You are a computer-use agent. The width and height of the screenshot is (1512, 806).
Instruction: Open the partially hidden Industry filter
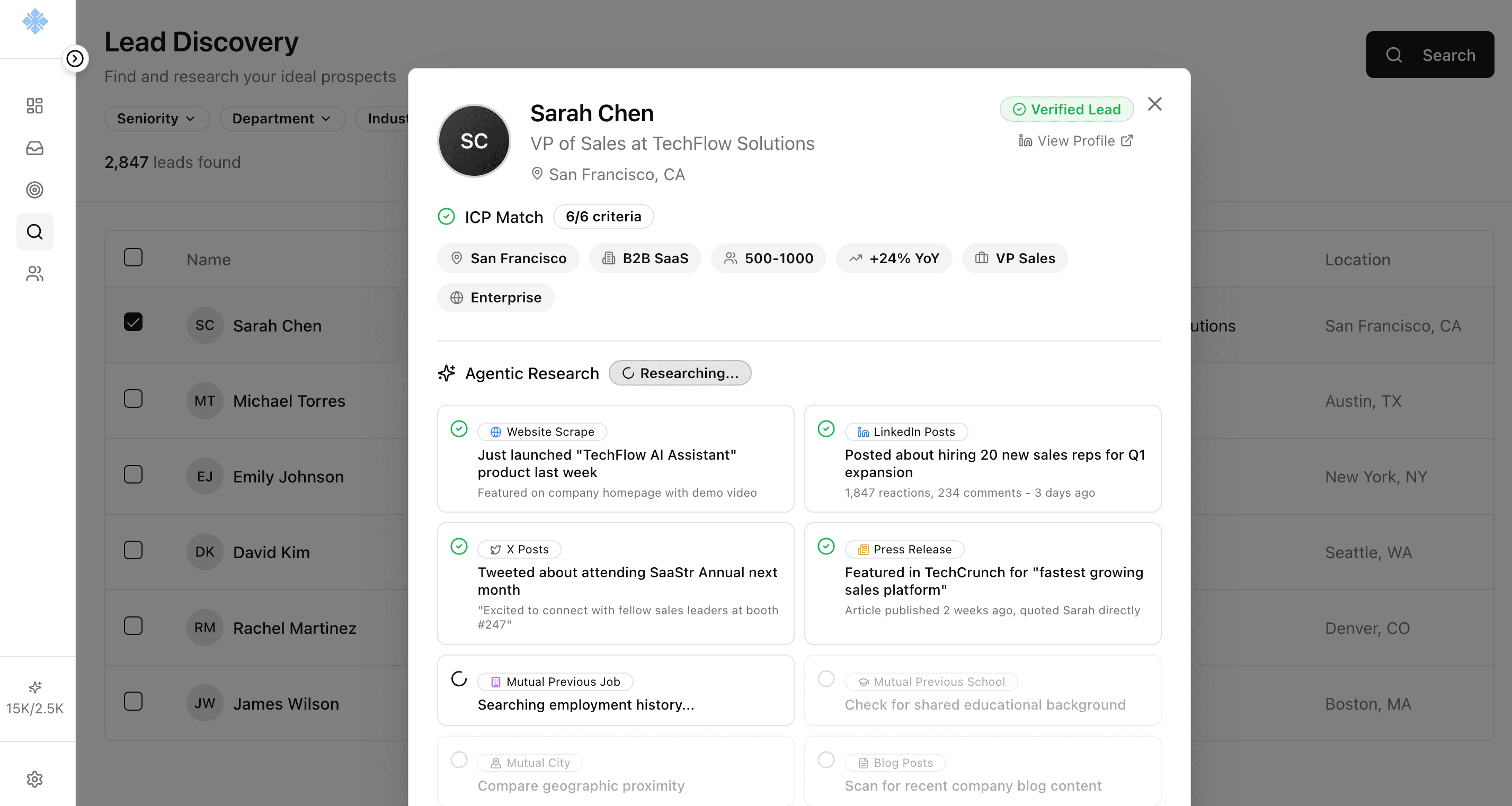click(x=382, y=119)
